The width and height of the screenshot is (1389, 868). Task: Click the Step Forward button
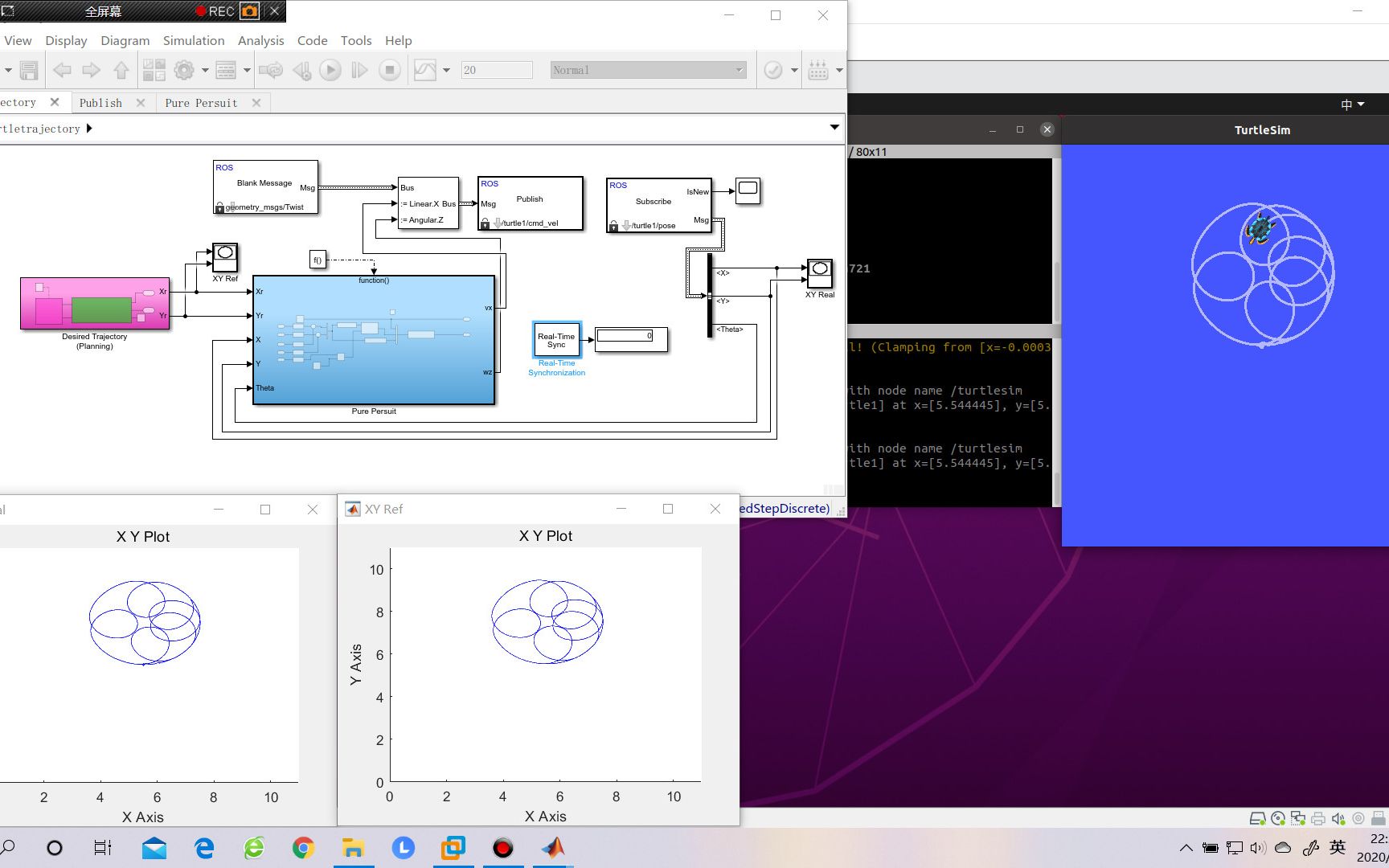point(359,71)
